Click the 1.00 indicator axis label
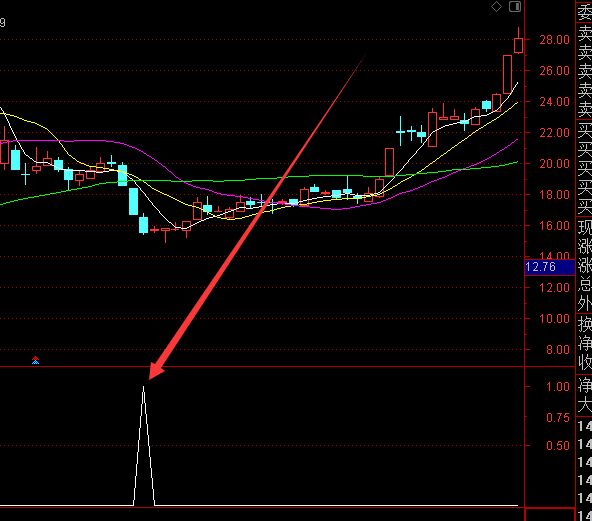 coord(558,387)
